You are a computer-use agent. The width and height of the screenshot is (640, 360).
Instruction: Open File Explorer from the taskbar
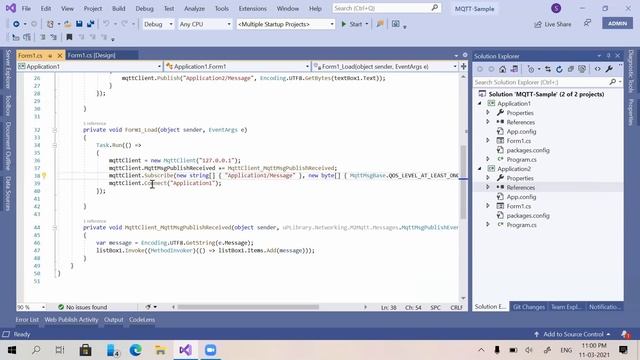(x=160, y=350)
